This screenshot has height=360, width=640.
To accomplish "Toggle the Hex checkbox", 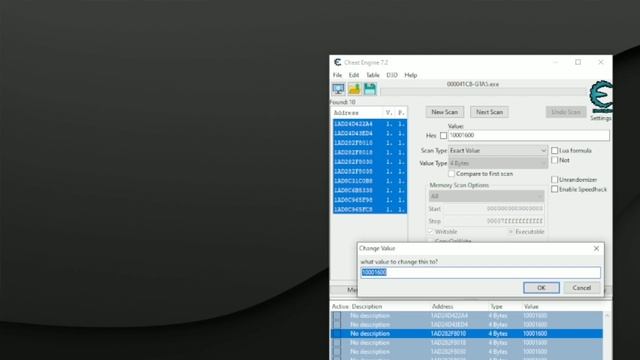I will [x=443, y=136].
